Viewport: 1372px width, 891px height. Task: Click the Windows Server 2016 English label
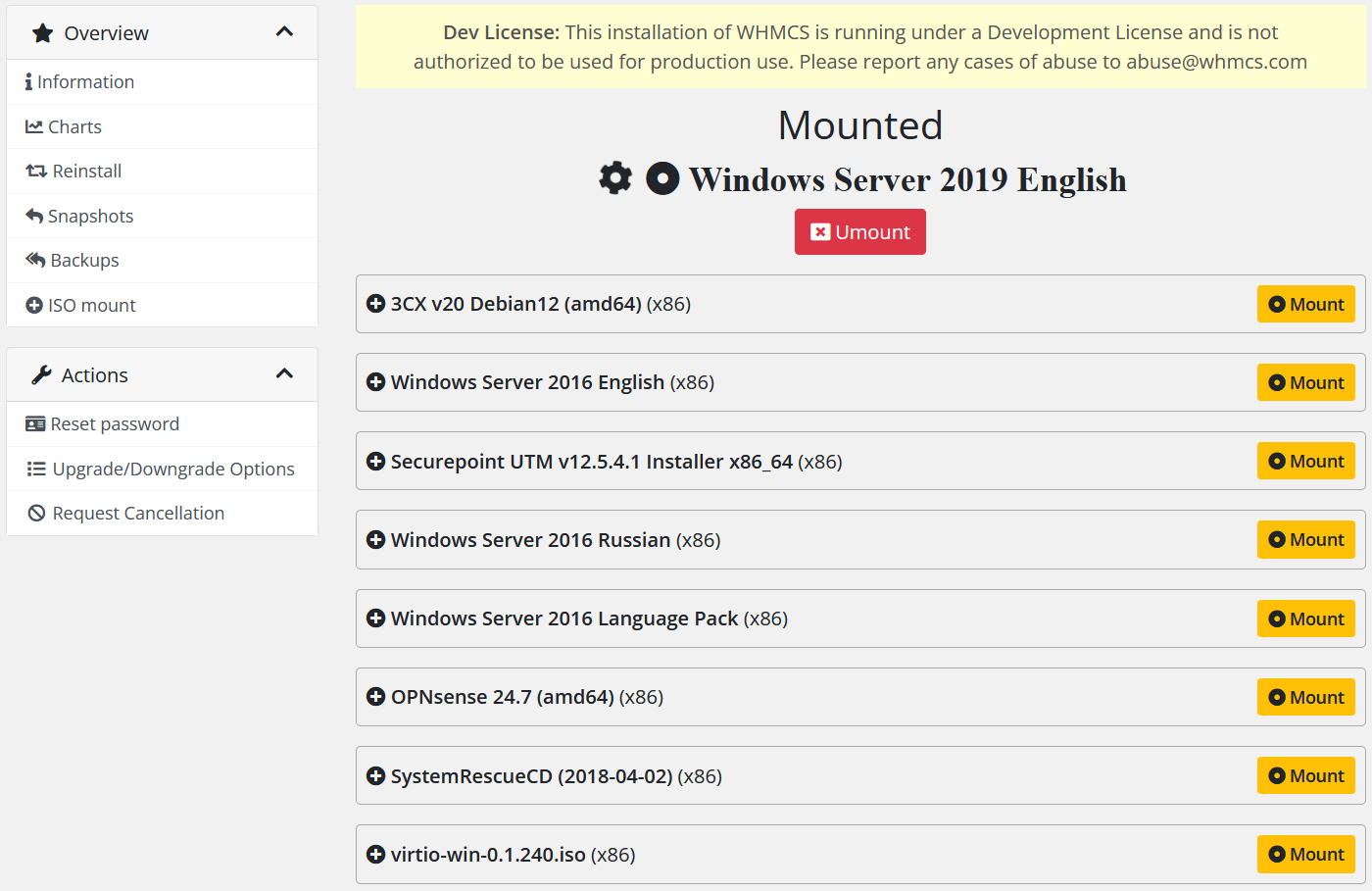click(527, 382)
